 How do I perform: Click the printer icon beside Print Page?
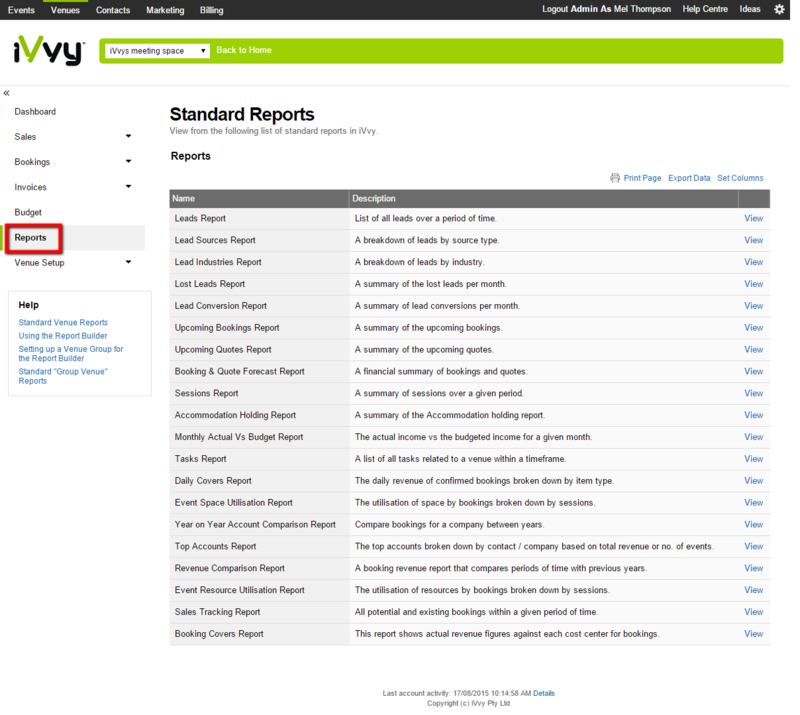[x=615, y=178]
